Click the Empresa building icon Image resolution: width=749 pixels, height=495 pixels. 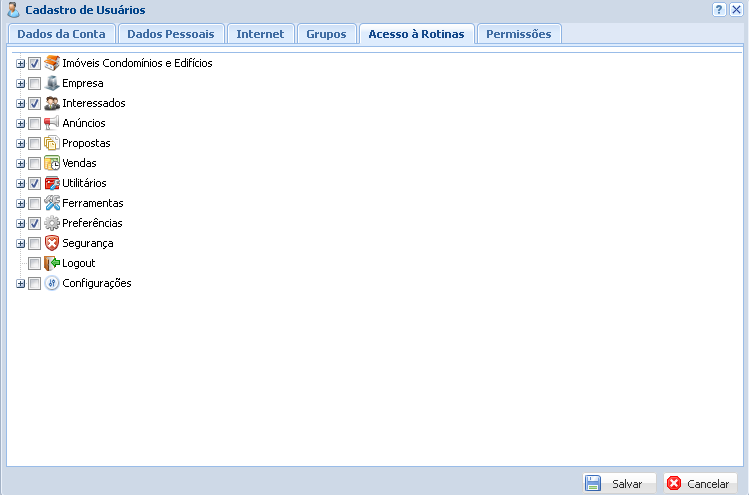(x=52, y=83)
